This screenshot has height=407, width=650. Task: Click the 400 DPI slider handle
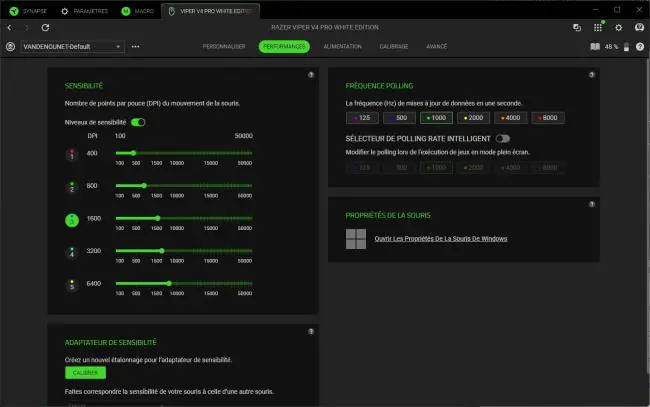point(133,153)
